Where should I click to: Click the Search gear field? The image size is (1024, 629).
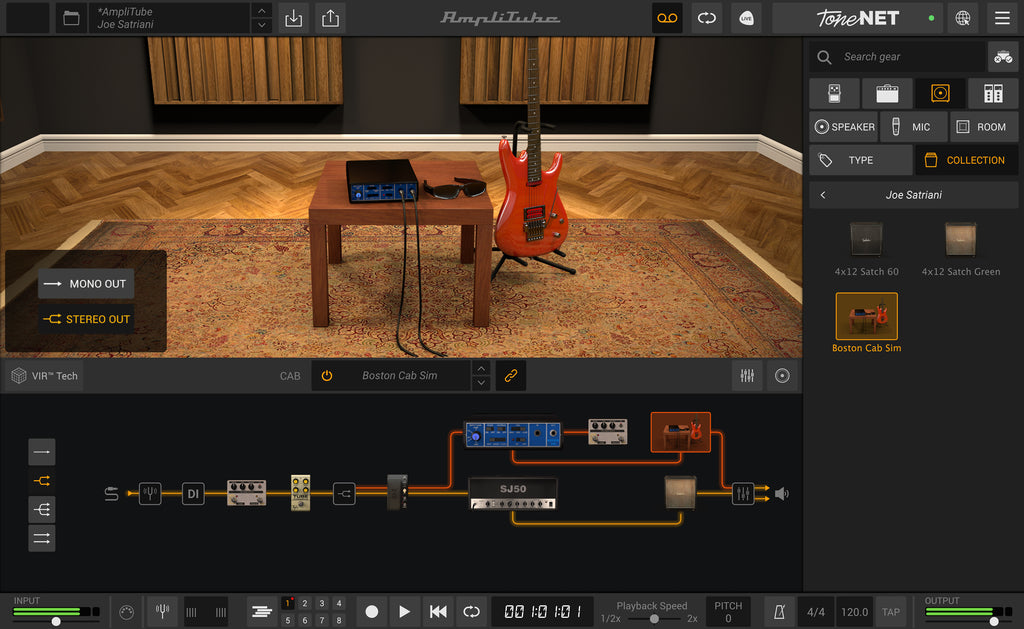click(897, 57)
